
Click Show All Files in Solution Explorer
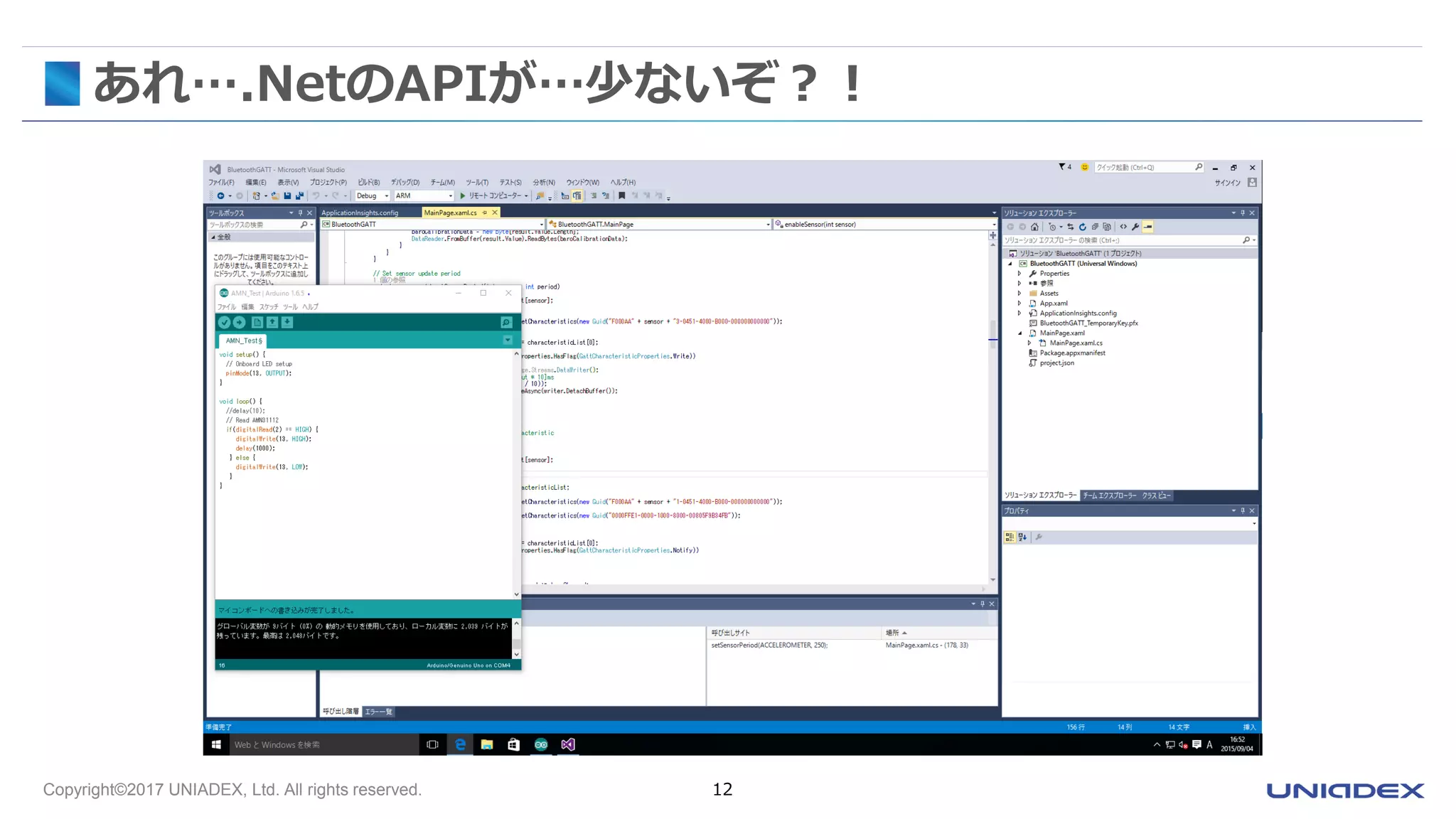pos(1107,227)
